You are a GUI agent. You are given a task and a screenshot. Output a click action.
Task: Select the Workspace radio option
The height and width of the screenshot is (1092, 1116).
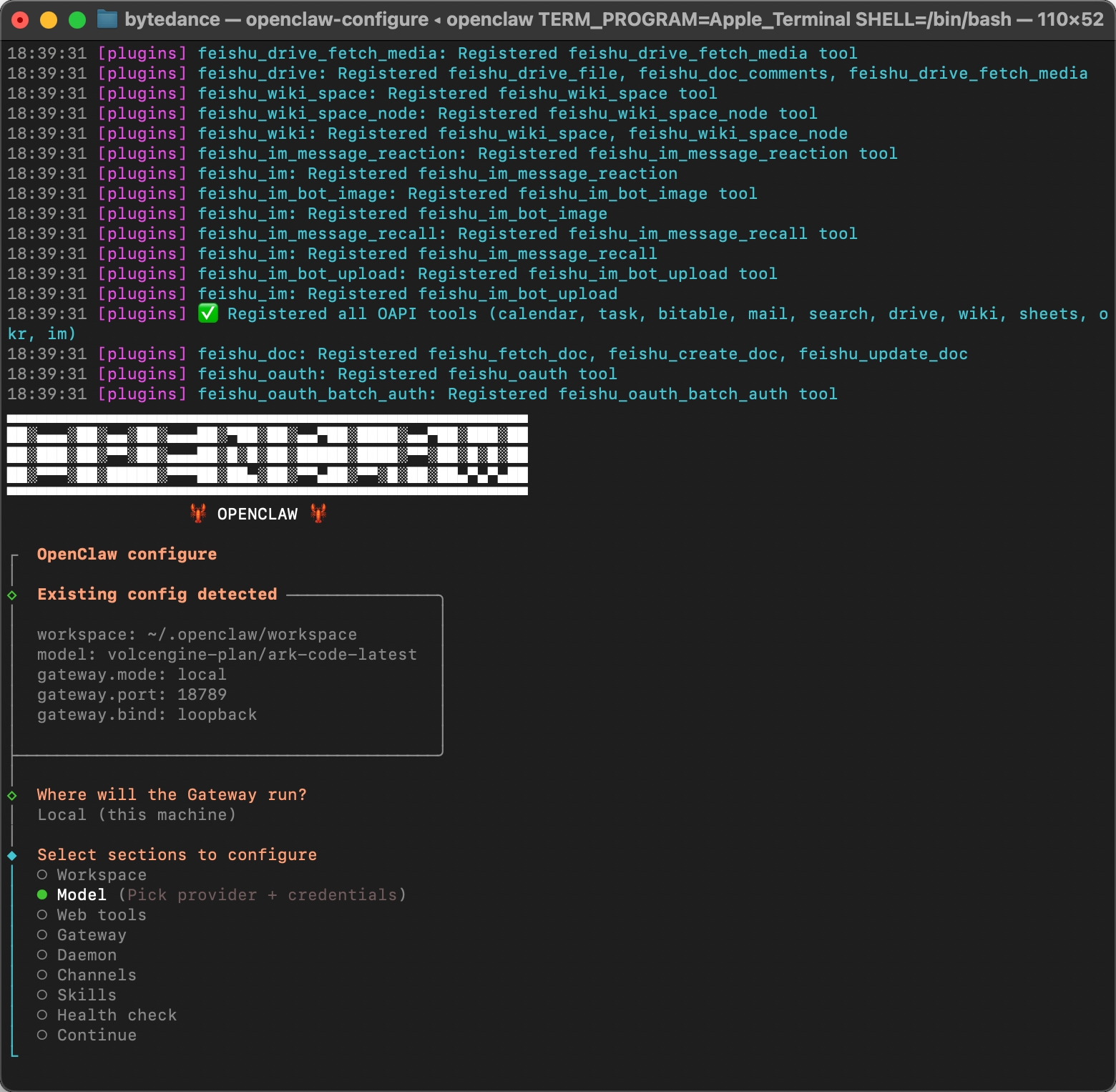coord(42,874)
